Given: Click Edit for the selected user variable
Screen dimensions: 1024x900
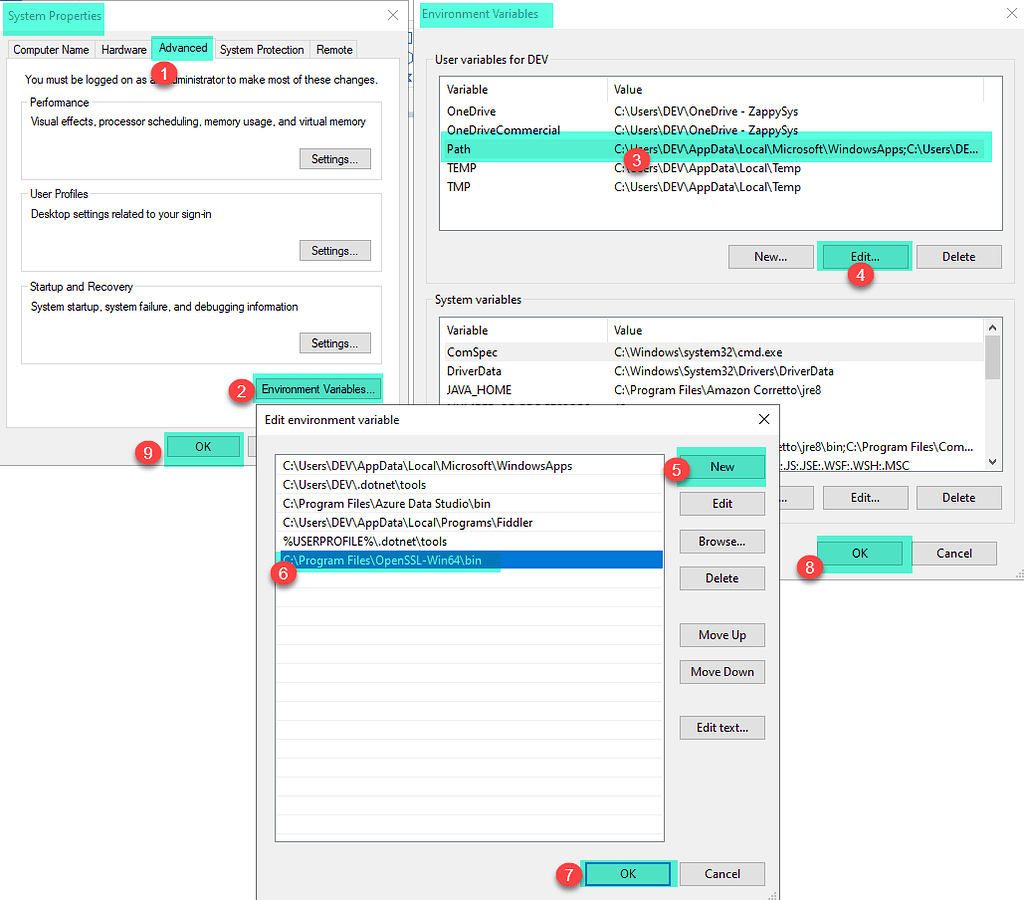Looking at the screenshot, I should click(864, 256).
